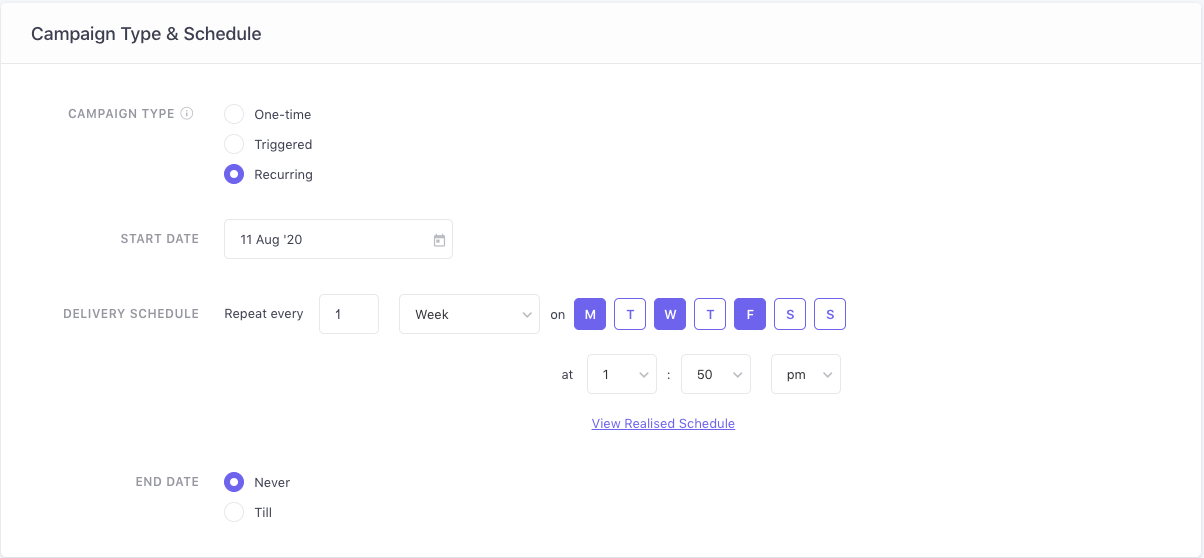Enable Tuesday in the delivery schedule
Screen dimensions: 1204x558
tap(630, 314)
